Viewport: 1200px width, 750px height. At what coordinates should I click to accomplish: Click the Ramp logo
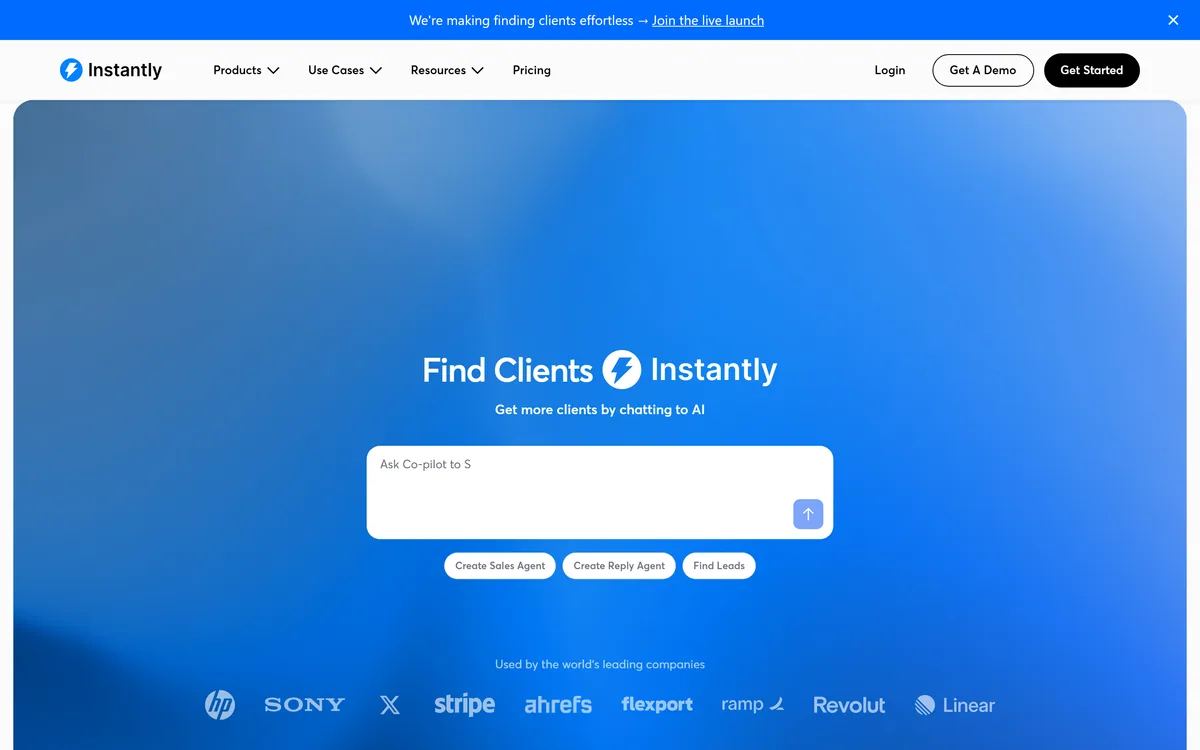pos(753,705)
